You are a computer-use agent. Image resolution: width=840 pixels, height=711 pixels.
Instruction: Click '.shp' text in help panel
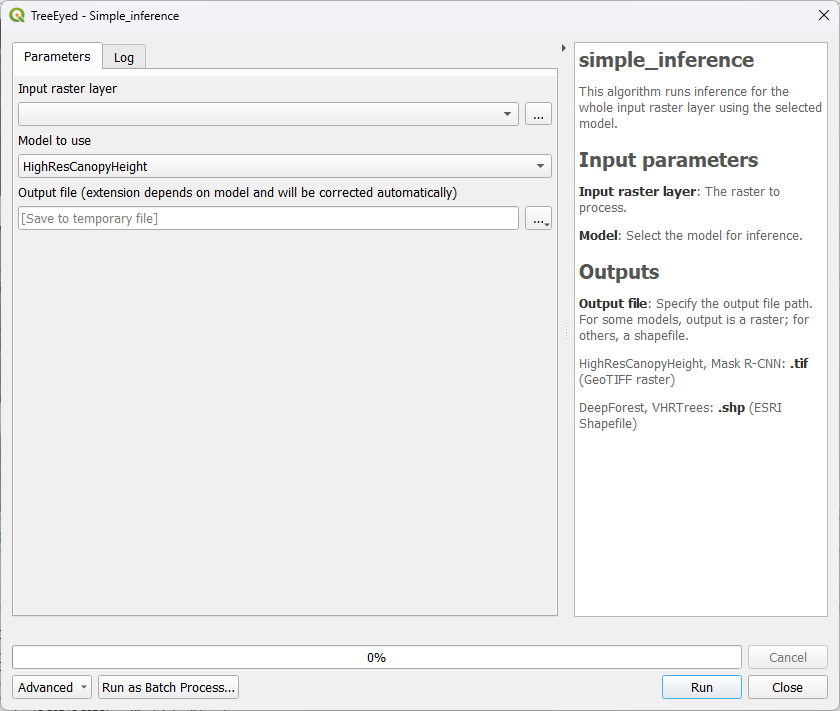[x=731, y=408]
